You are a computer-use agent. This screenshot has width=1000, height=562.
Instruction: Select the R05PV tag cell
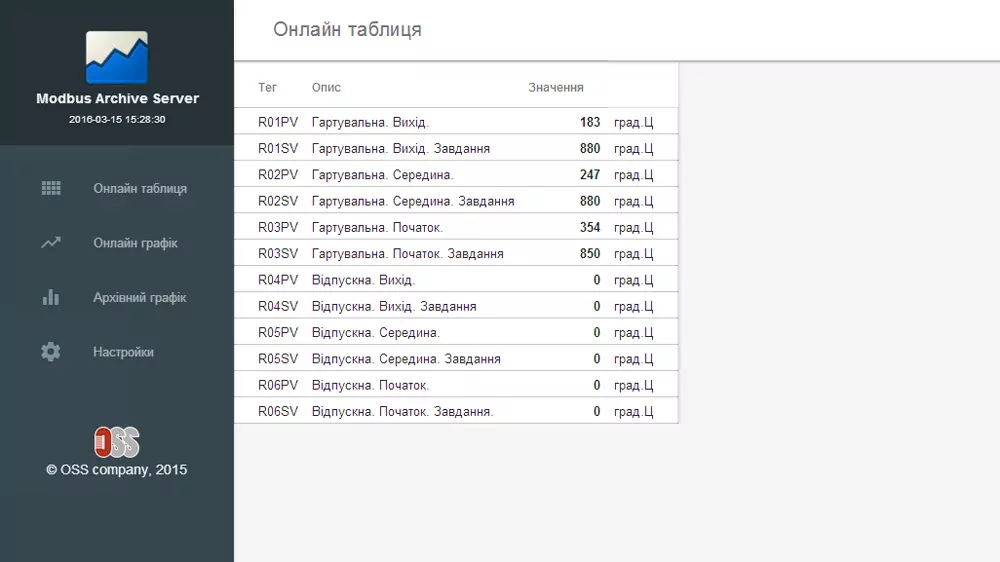point(277,332)
